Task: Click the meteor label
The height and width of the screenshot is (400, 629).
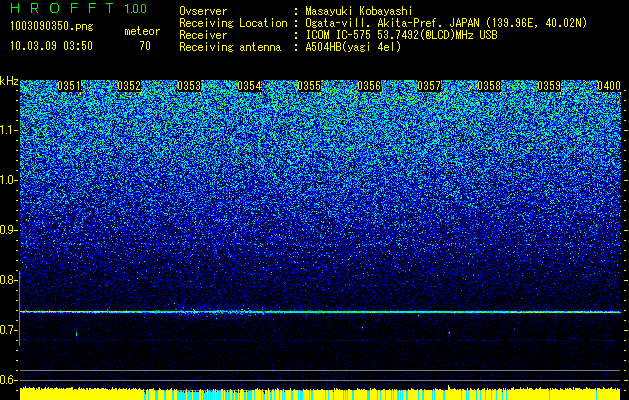Action: [142, 31]
